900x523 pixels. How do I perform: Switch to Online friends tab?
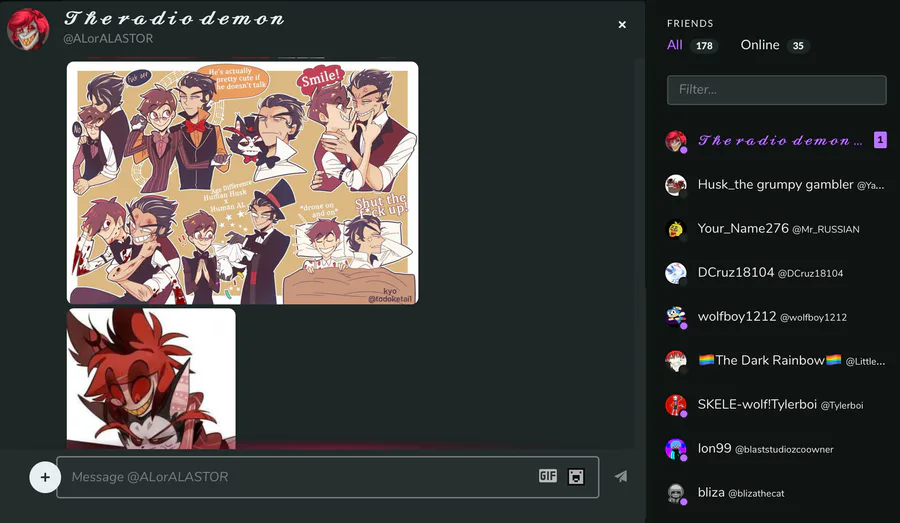759,45
